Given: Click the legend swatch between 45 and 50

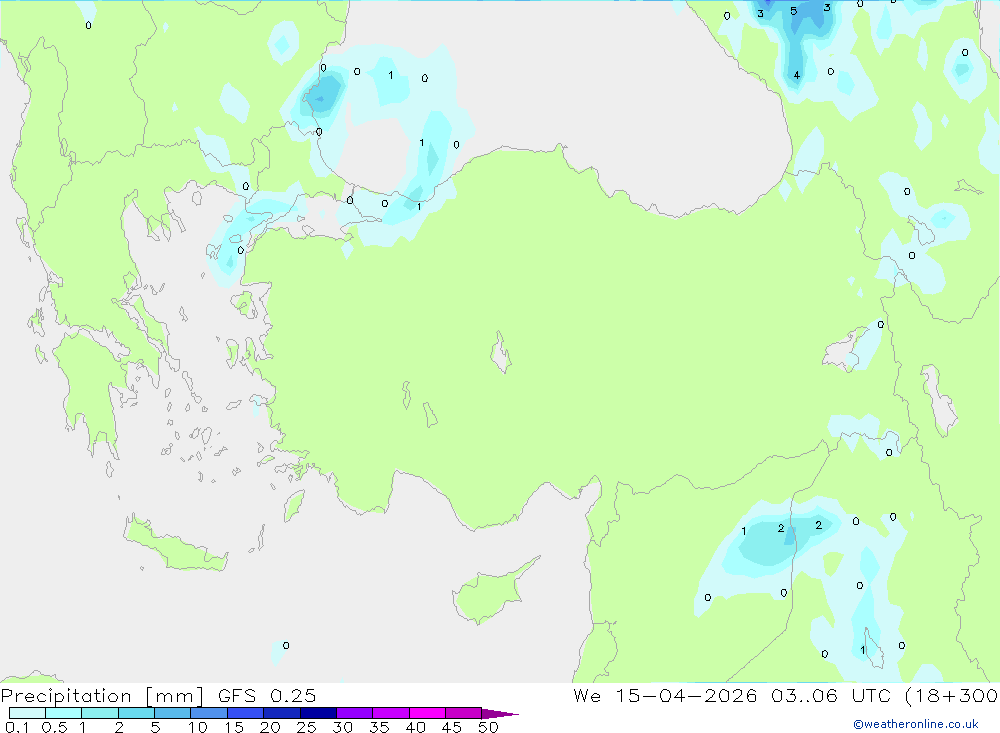Looking at the screenshot, I should [x=463, y=713].
